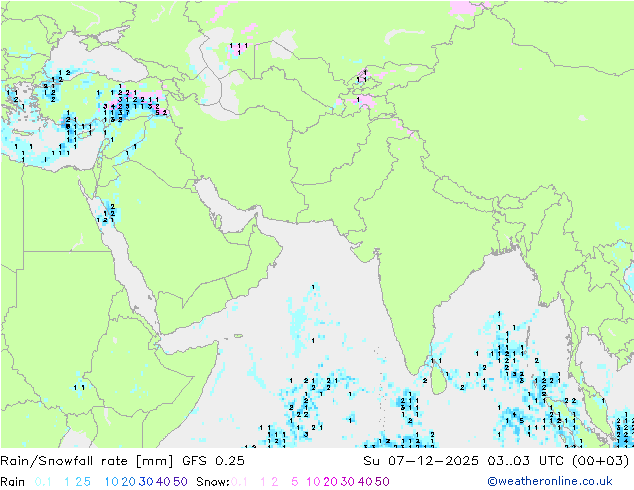Pick the rain legend 10 value
634x490 pixels.
click(111, 482)
